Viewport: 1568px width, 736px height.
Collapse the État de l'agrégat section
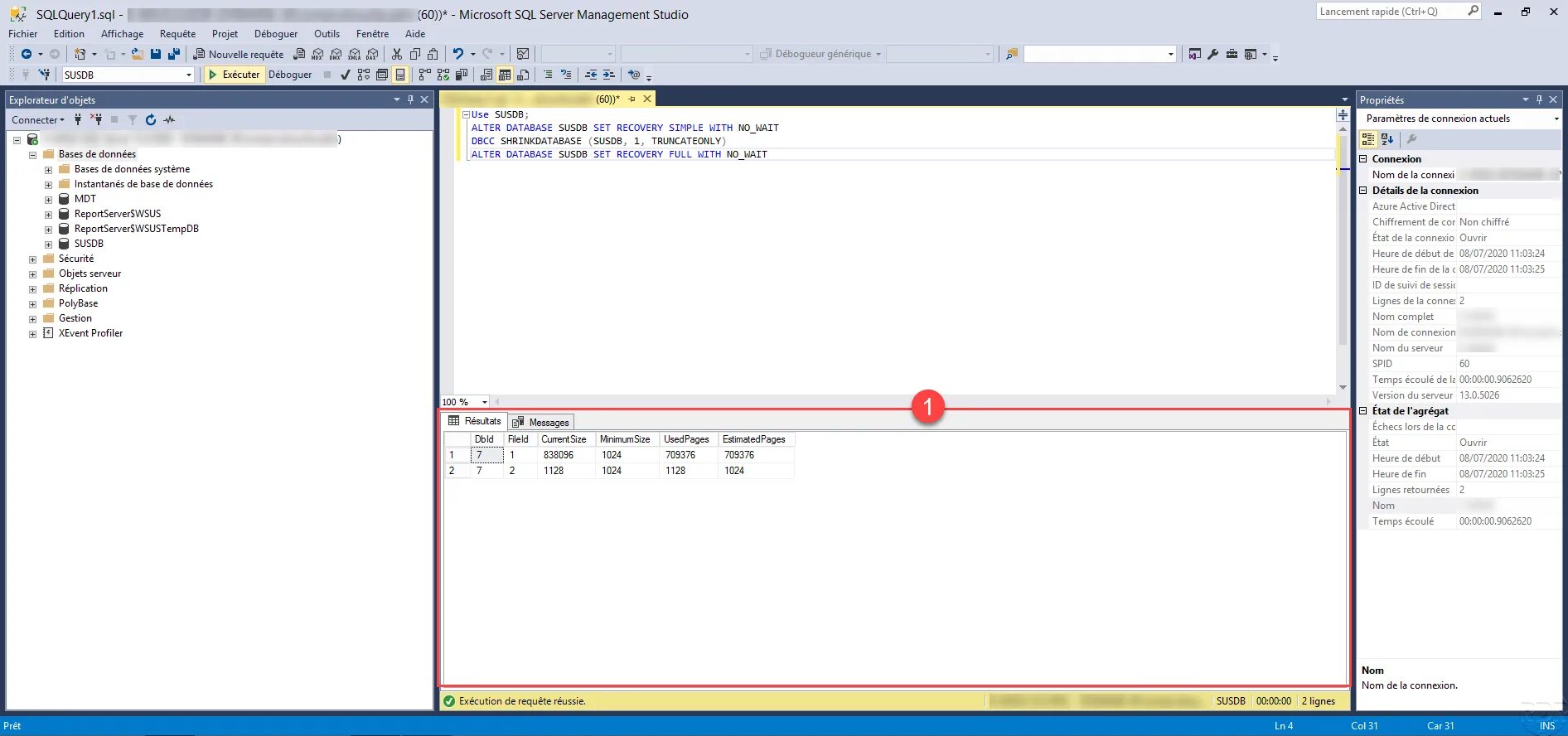(x=1363, y=411)
